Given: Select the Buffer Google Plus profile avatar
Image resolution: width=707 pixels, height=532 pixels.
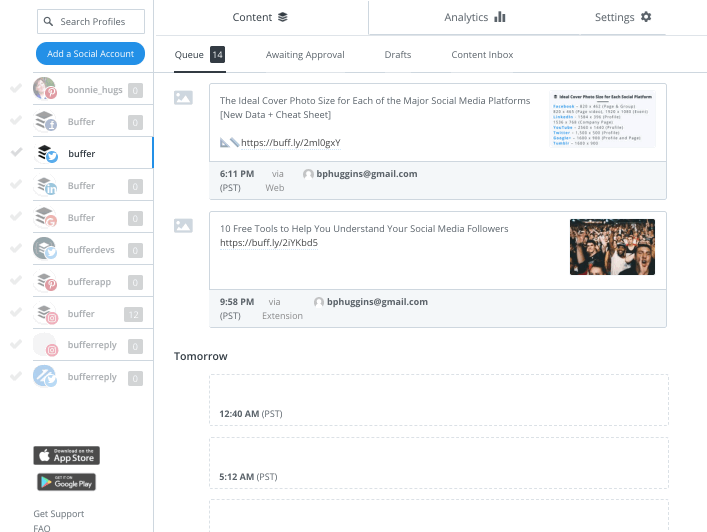Looking at the screenshot, I should pos(45,217).
